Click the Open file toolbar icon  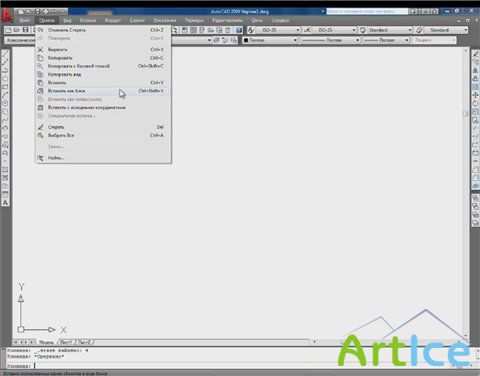17,30
